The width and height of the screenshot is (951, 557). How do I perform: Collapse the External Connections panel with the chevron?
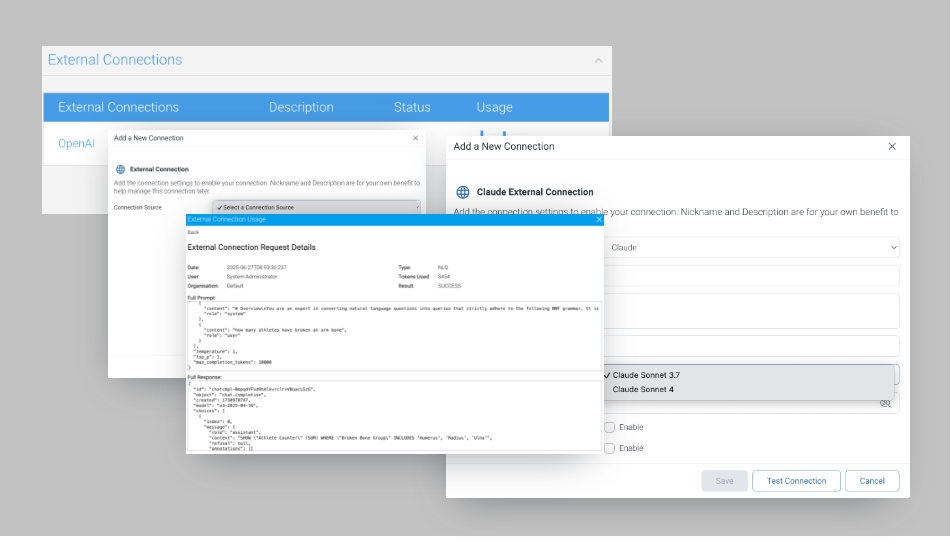pos(598,60)
